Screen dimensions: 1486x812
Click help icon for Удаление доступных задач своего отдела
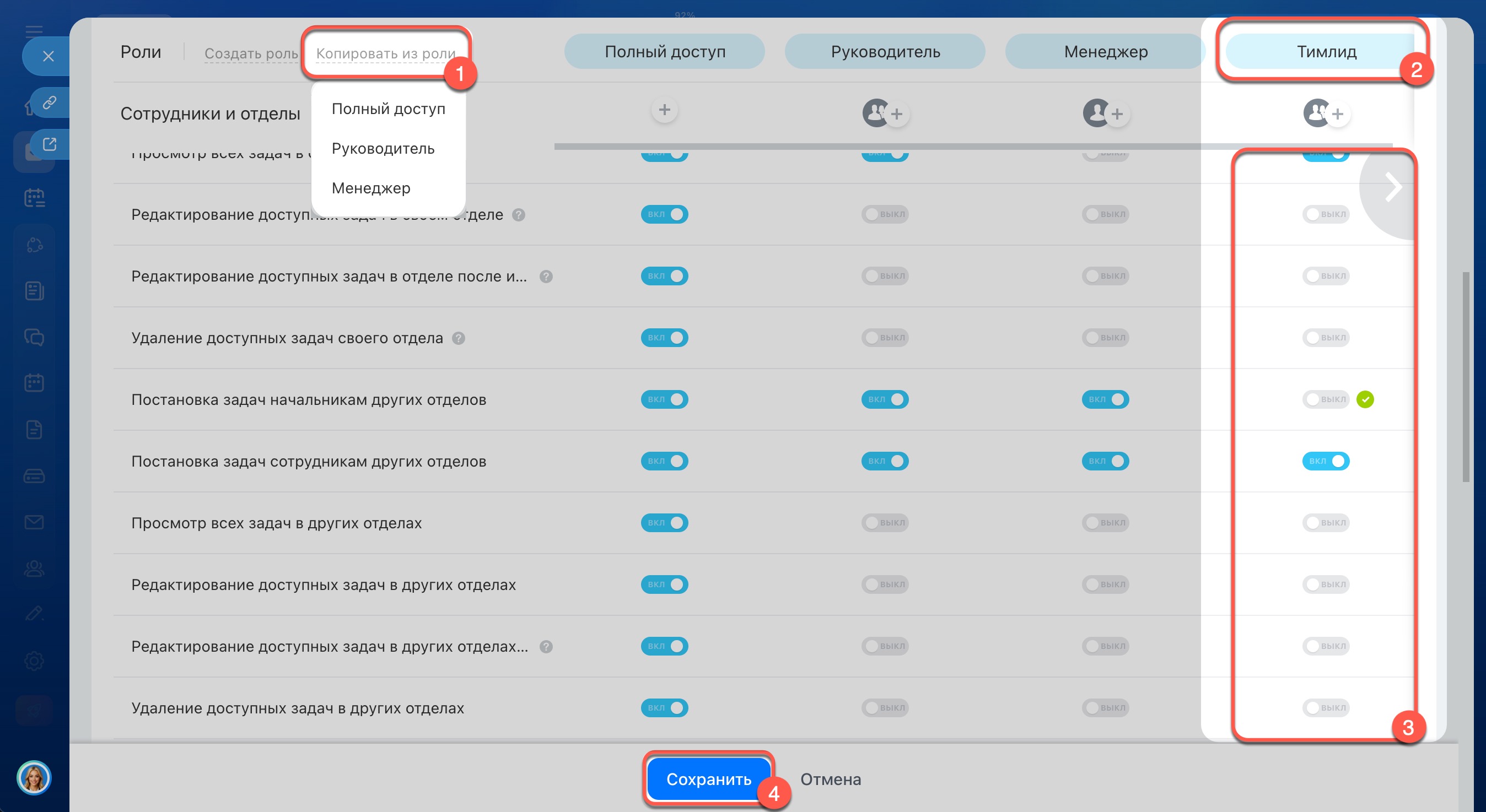(x=458, y=338)
